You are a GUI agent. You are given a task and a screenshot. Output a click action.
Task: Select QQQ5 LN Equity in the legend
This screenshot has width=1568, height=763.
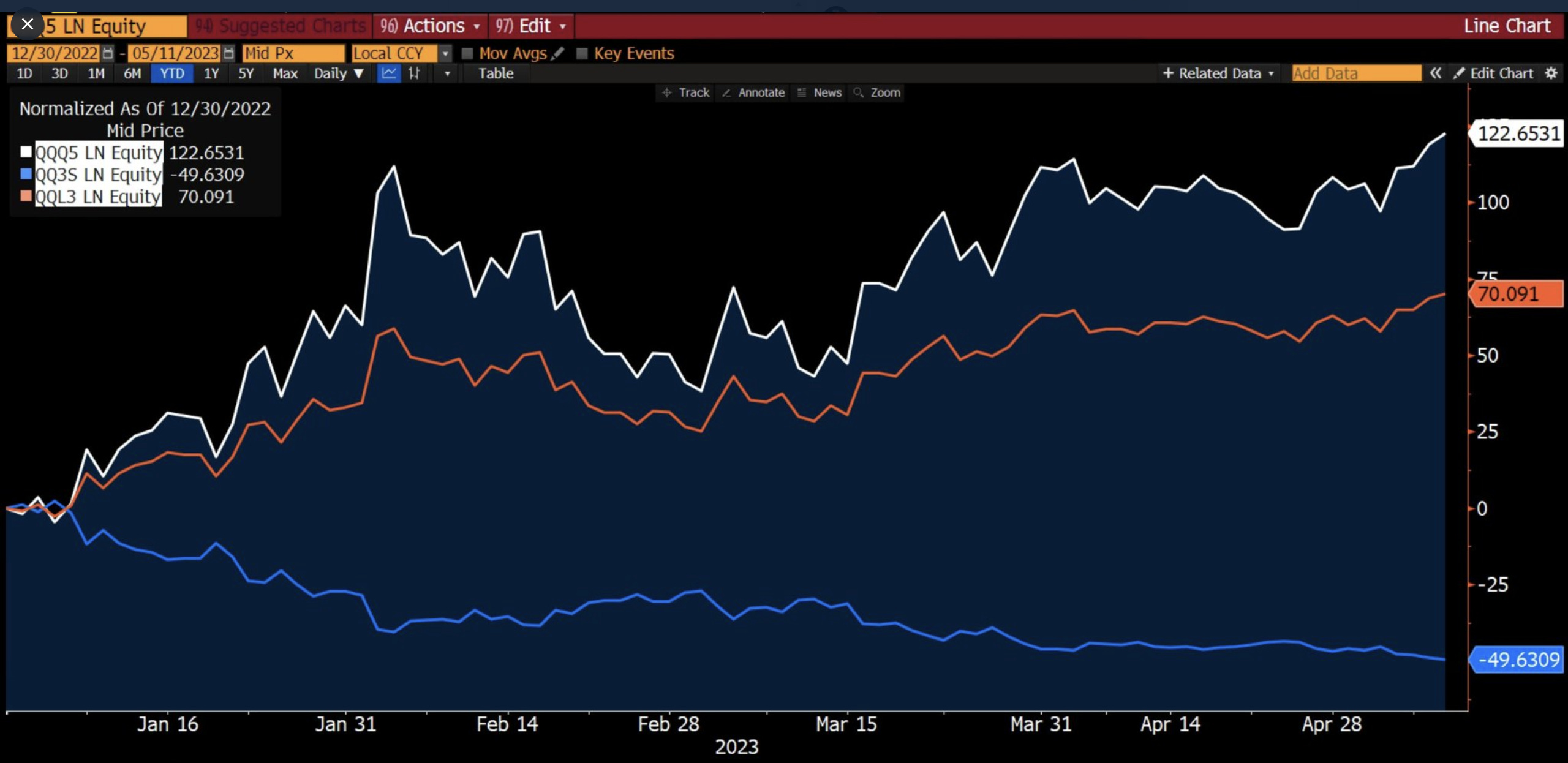[x=99, y=152]
